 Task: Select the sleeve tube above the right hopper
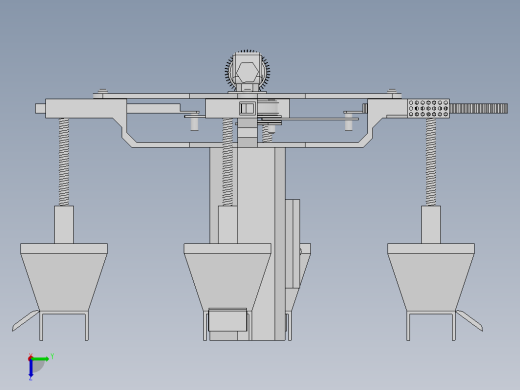click(x=431, y=224)
